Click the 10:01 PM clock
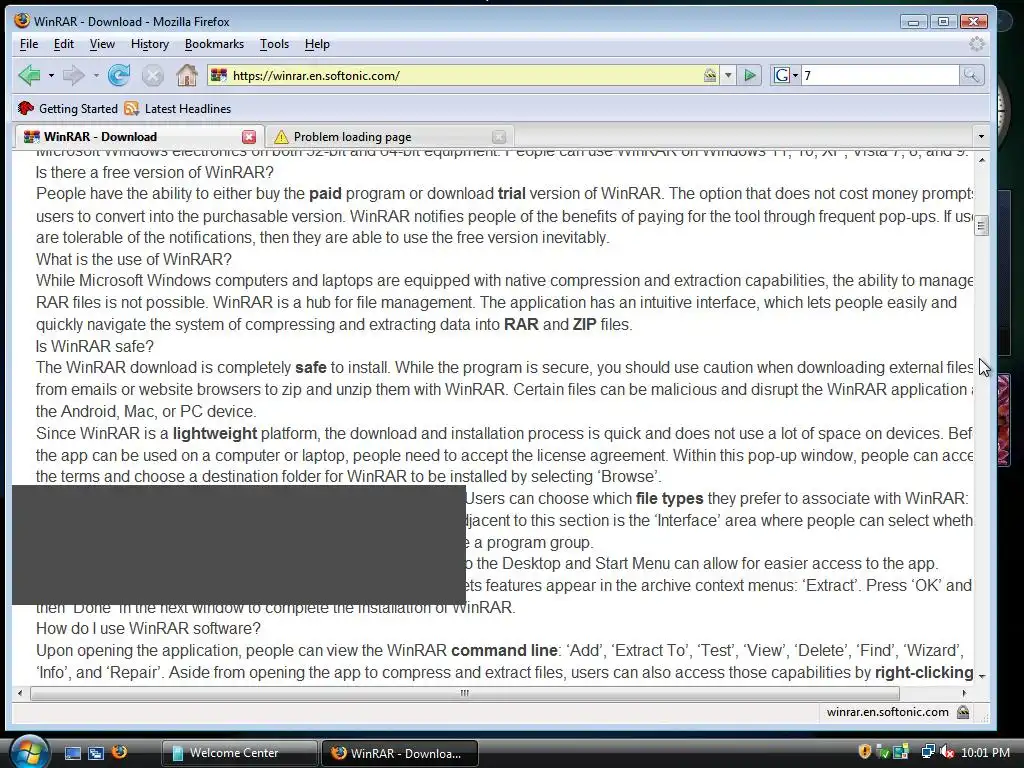Image resolution: width=1024 pixels, height=768 pixels. [985, 753]
